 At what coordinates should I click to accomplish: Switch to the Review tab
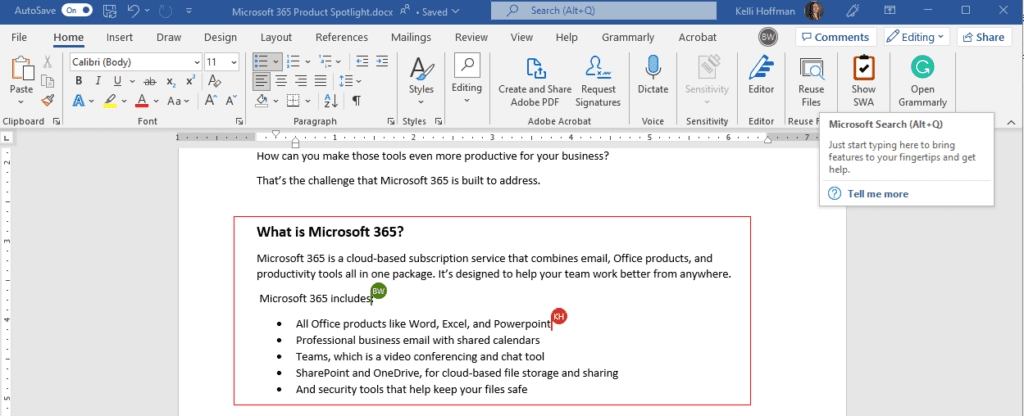point(471,37)
